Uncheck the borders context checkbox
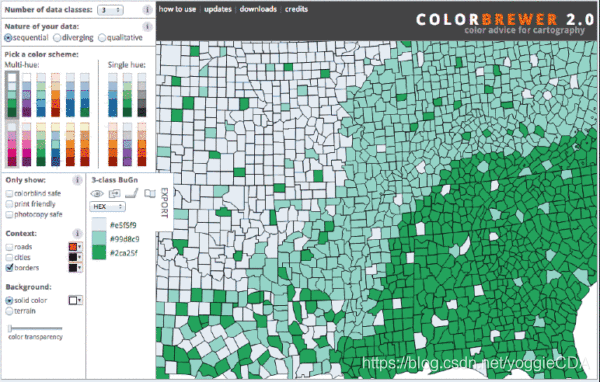The image size is (600, 382). (9, 268)
